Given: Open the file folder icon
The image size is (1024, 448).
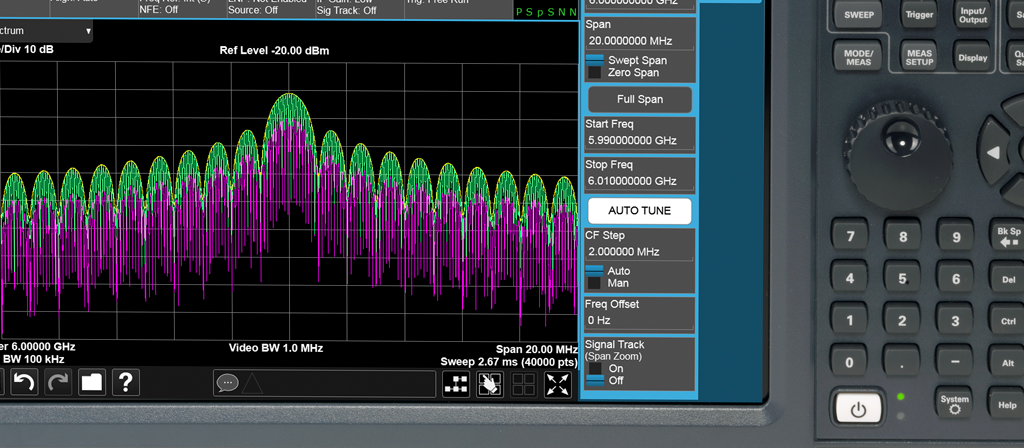Looking at the screenshot, I should 92,381.
